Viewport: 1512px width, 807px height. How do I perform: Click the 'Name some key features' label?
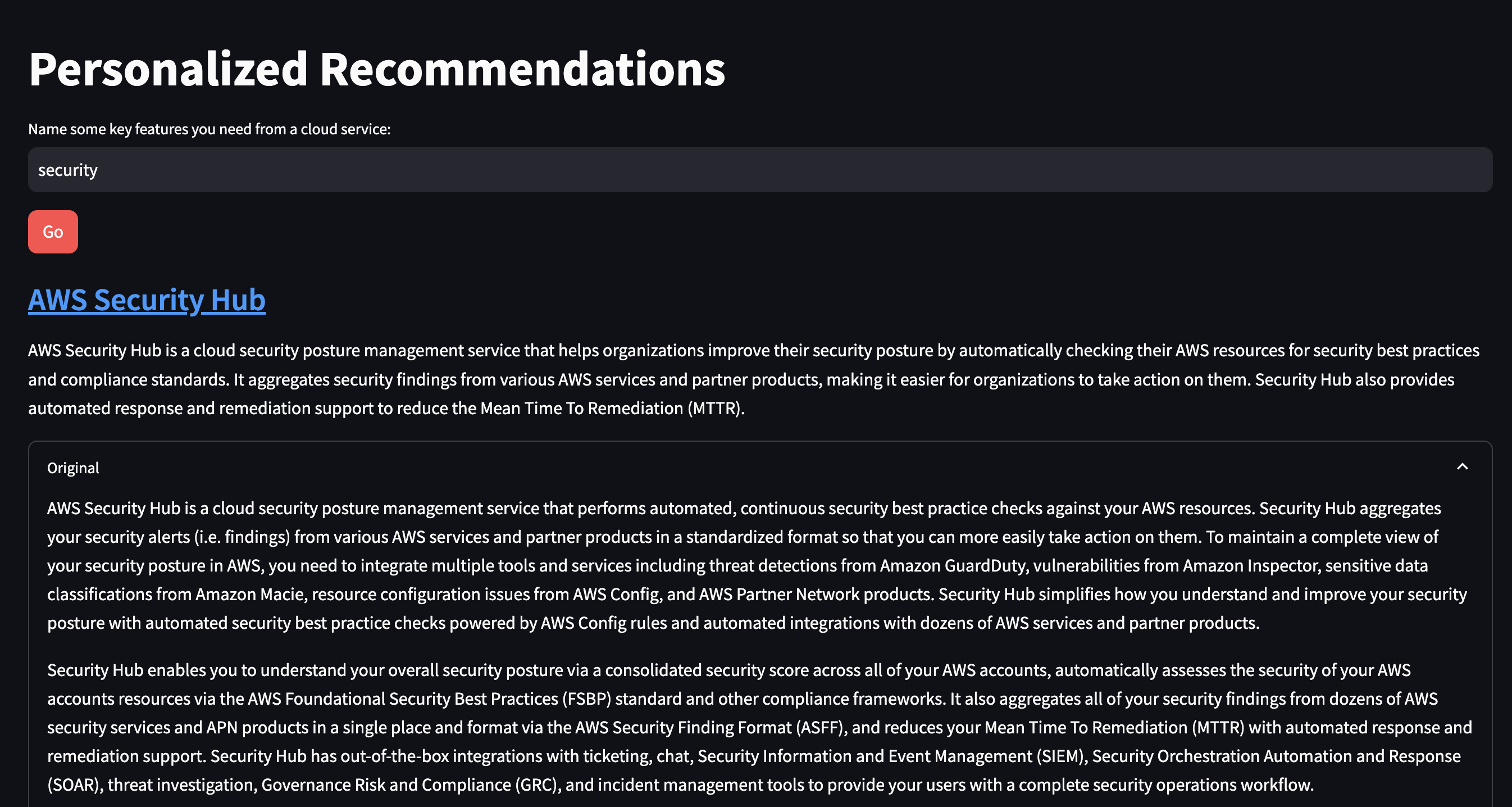click(x=209, y=129)
